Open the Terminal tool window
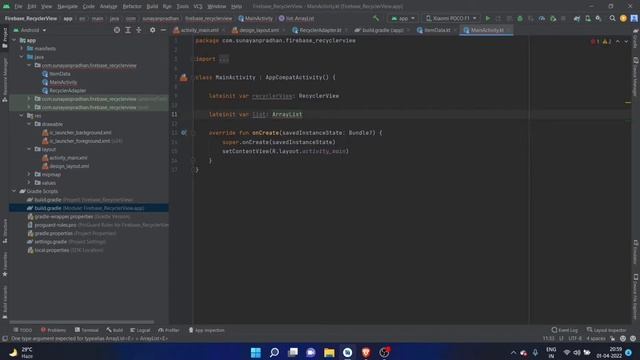This screenshot has width=640, height=360. pyautogui.click(x=87, y=330)
